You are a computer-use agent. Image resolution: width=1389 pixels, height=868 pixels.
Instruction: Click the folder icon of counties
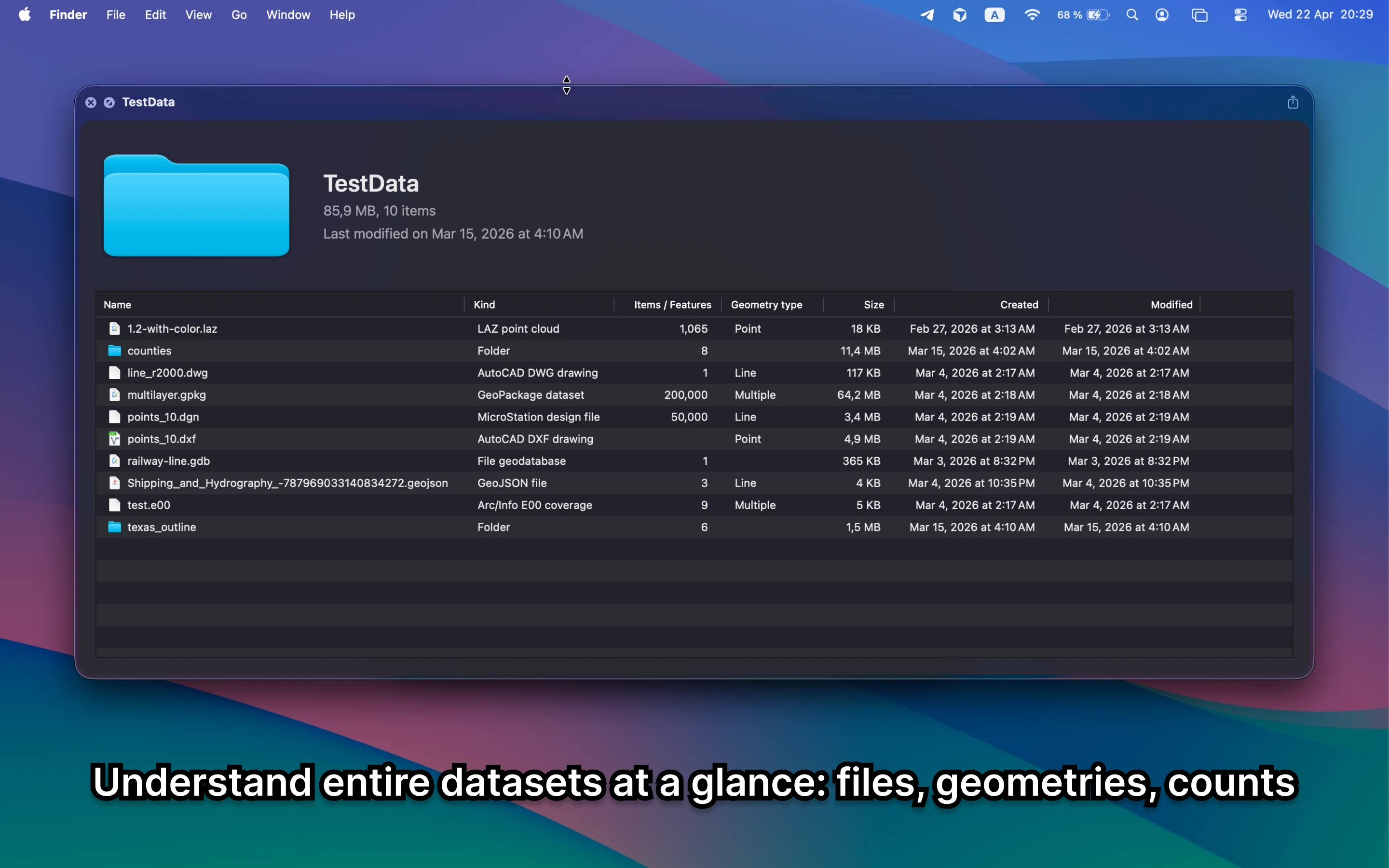coord(115,350)
